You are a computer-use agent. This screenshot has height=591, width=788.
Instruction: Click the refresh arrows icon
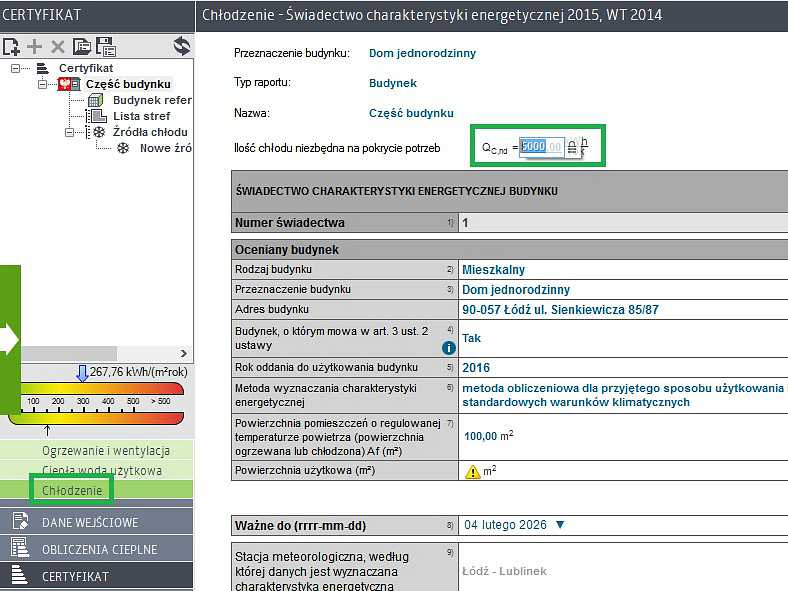pyautogui.click(x=182, y=46)
